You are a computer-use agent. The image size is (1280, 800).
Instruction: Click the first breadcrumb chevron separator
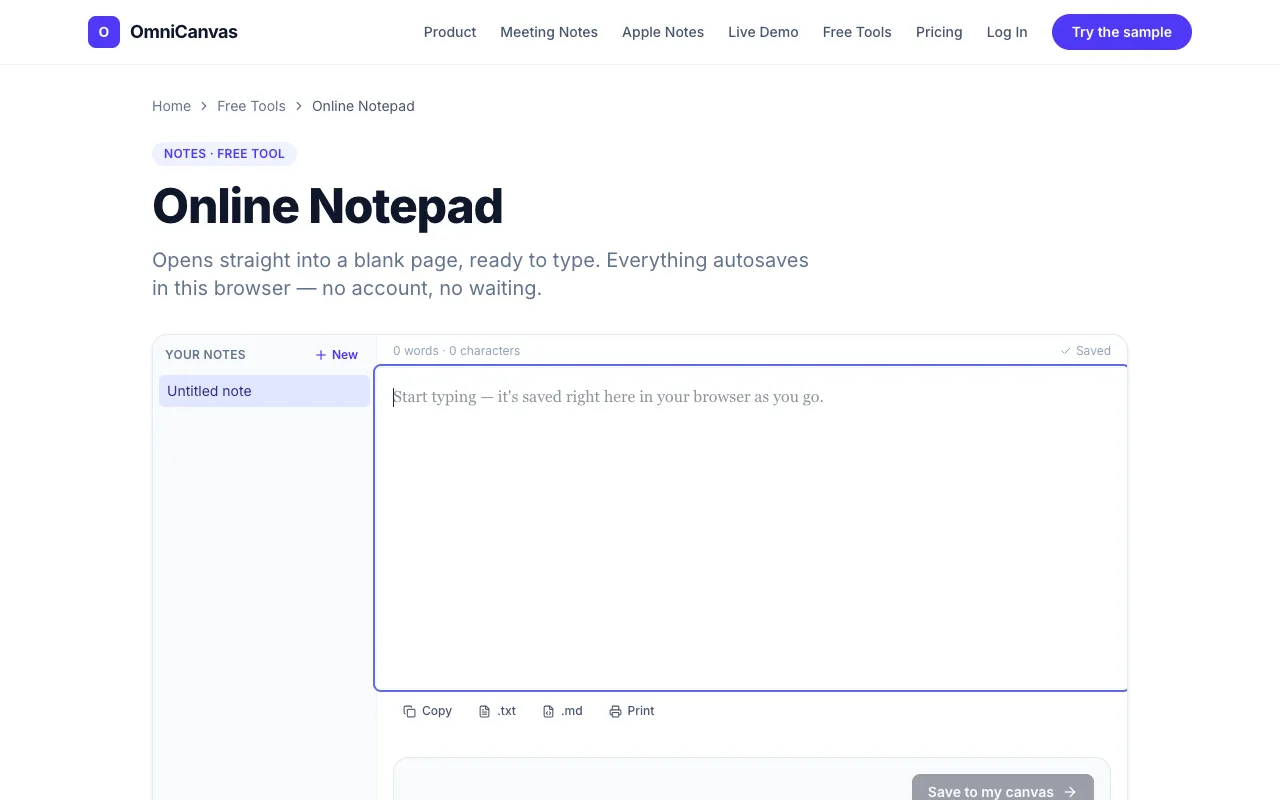coord(204,106)
